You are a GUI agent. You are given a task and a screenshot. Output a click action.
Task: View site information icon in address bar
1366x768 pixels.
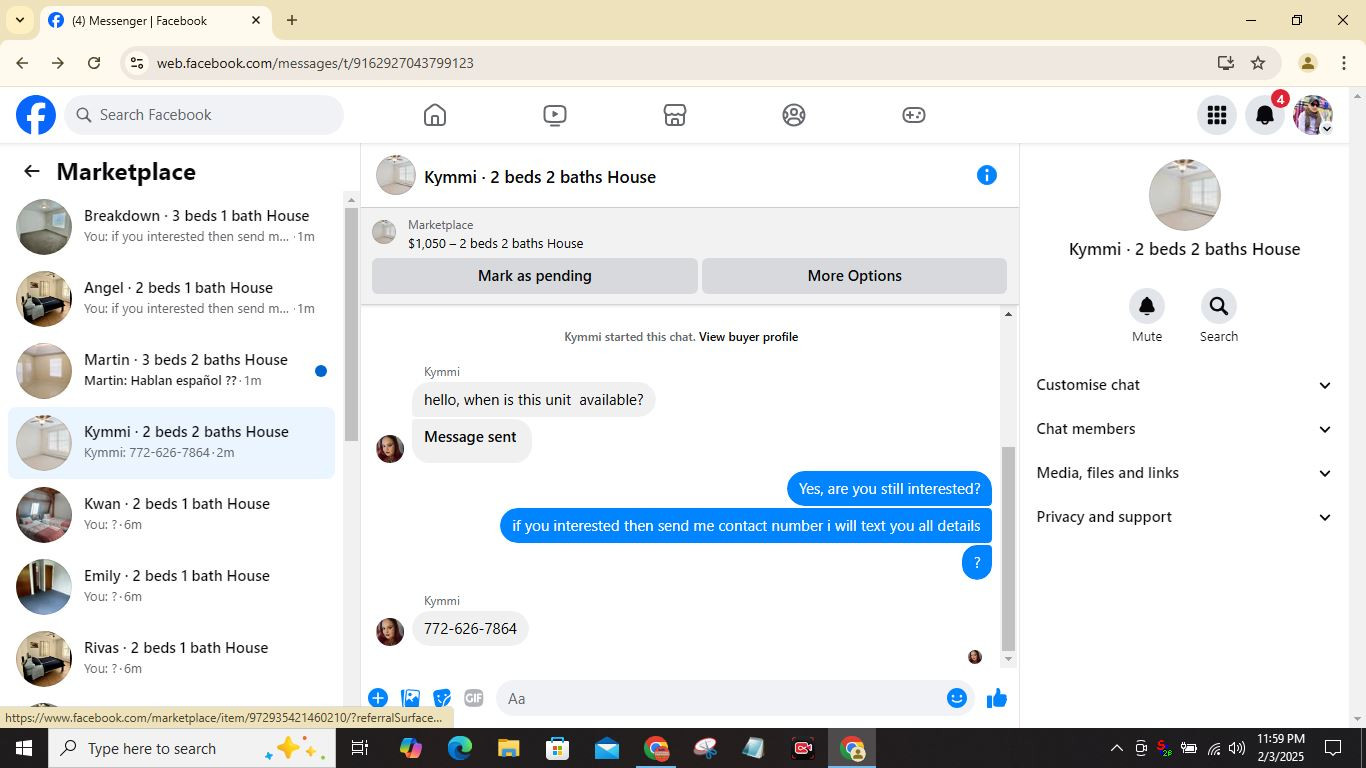(x=137, y=63)
